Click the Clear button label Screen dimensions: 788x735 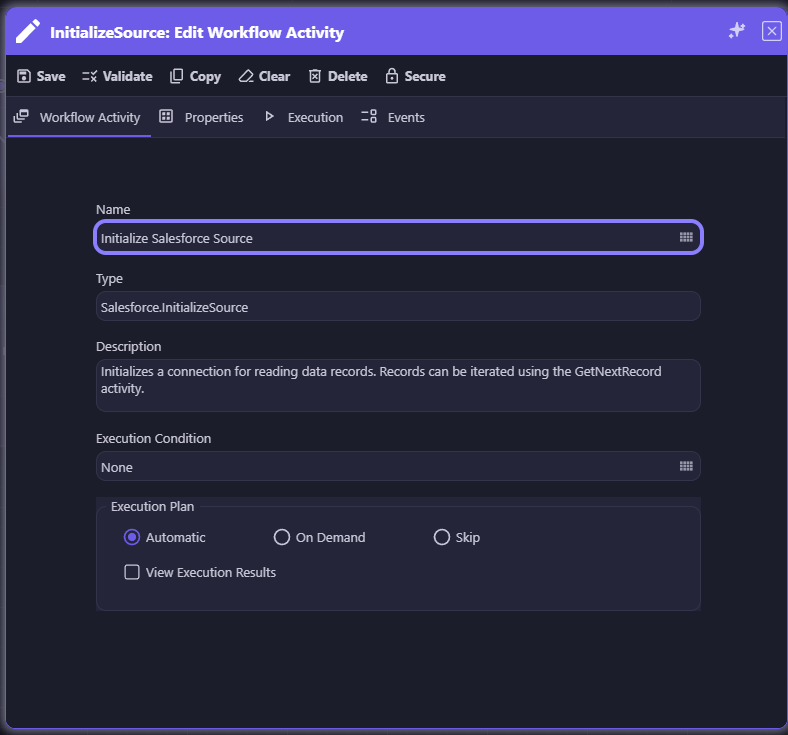pyautogui.click(x=274, y=76)
